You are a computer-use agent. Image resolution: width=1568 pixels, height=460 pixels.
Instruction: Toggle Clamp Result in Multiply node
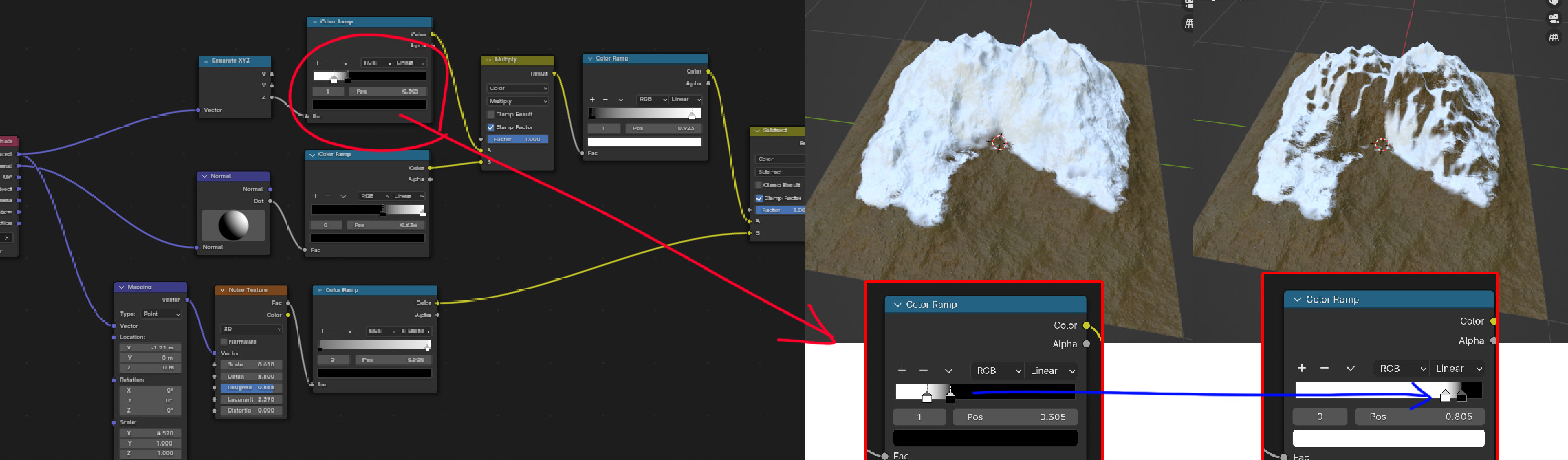491,114
